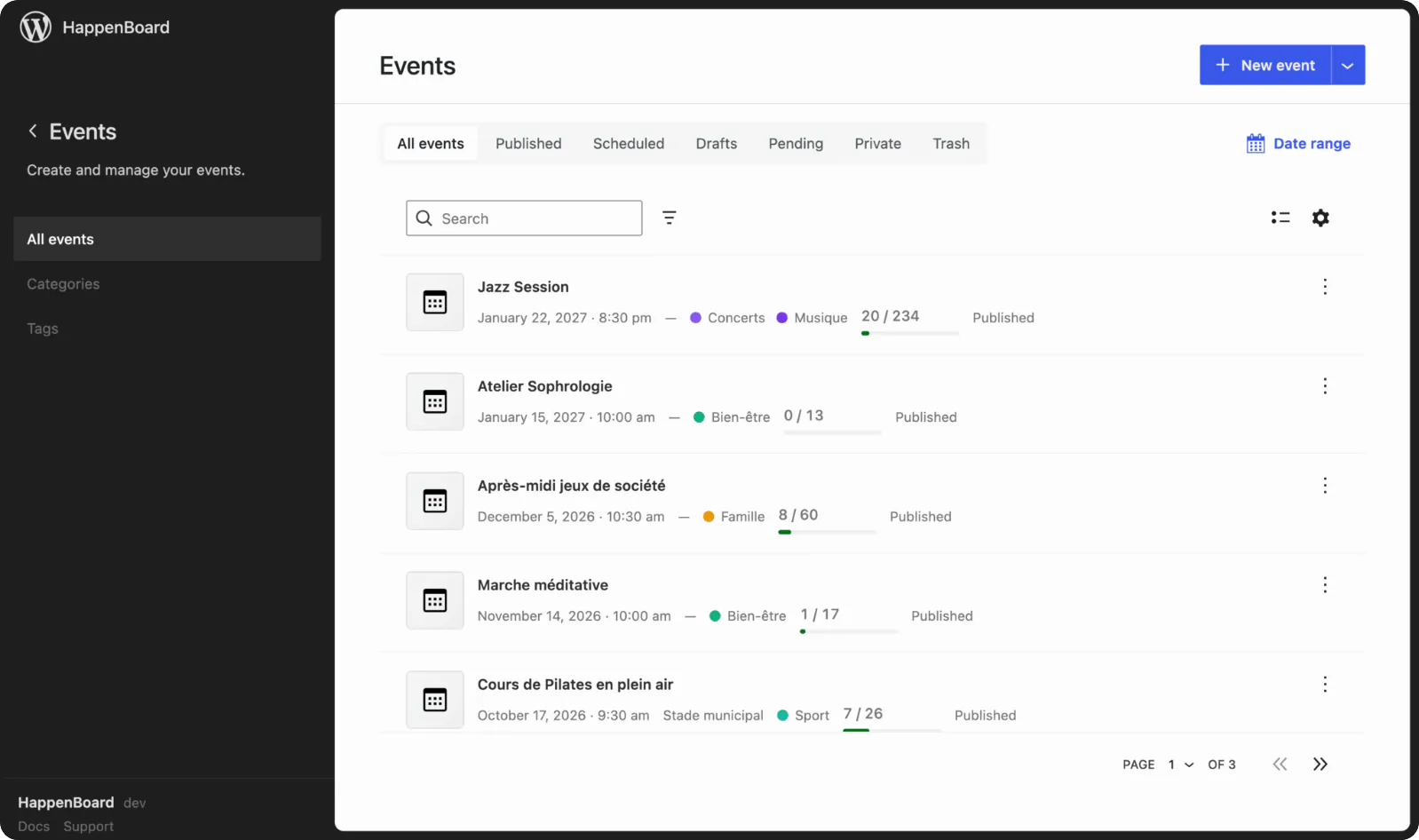Open the filter options icon
The image size is (1419, 840).
point(670,218)
